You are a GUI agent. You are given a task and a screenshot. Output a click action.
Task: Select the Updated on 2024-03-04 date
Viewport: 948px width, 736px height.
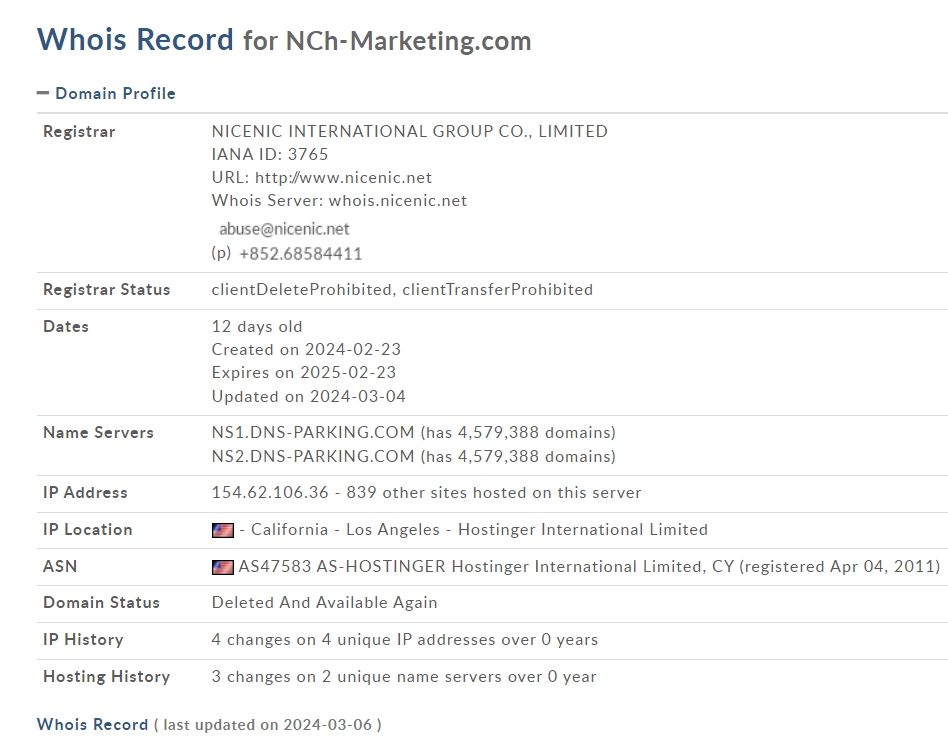pyautogui.click(x=309, y=396)
